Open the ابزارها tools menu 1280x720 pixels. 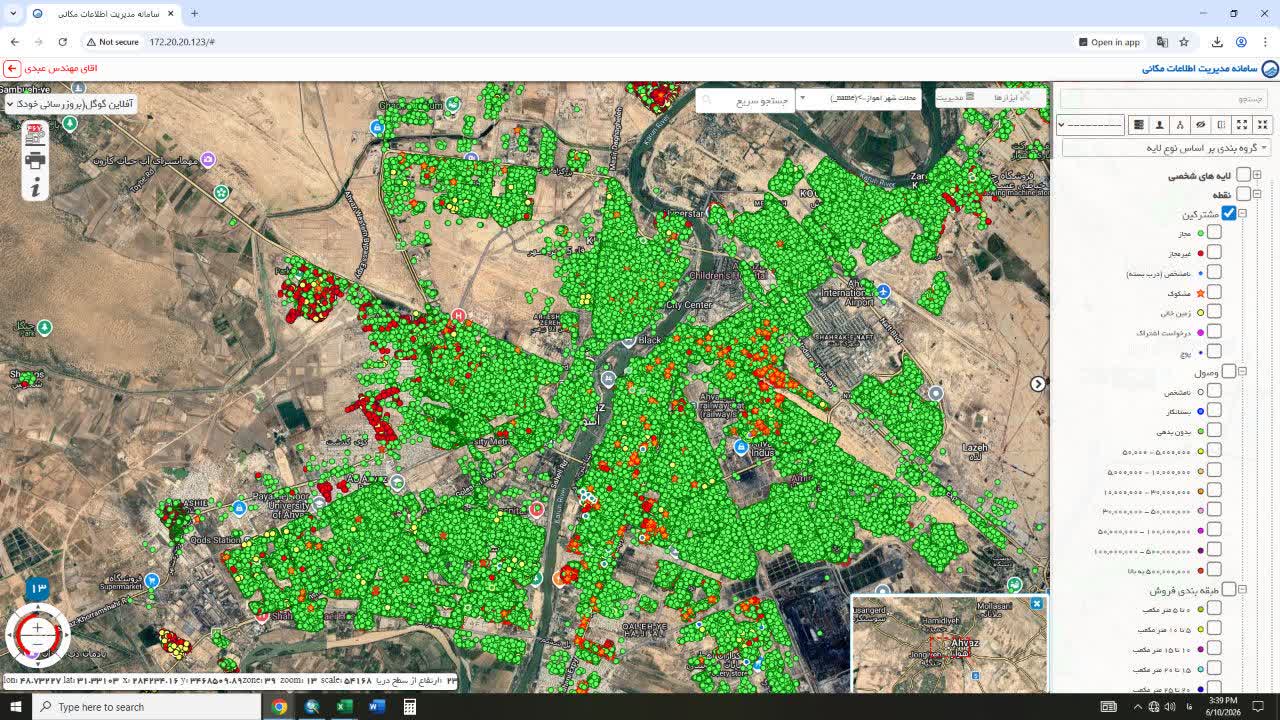[1012, 97]
